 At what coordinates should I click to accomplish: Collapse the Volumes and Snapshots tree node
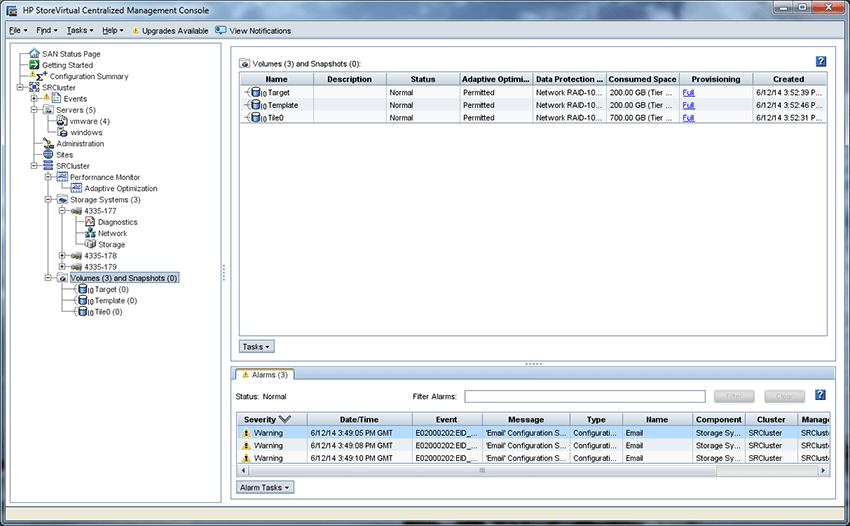point(48,278)
